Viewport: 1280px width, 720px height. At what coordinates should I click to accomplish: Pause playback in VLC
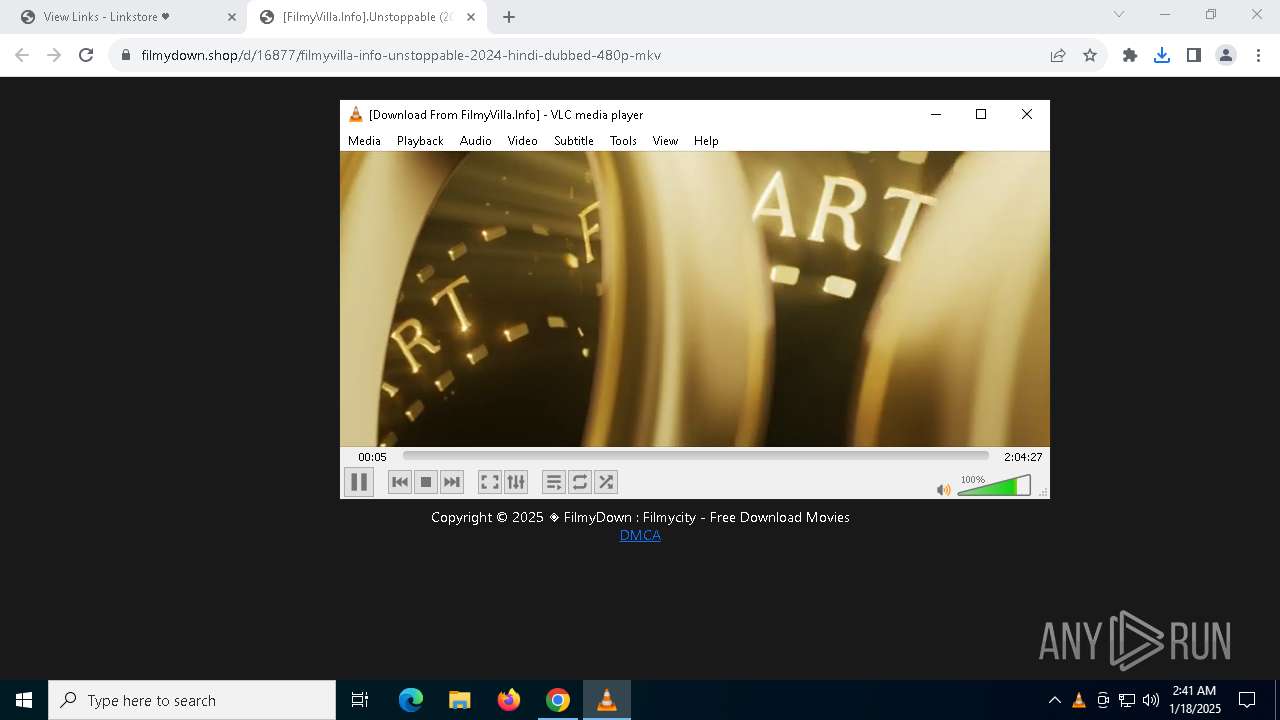[x=358, y=482]
